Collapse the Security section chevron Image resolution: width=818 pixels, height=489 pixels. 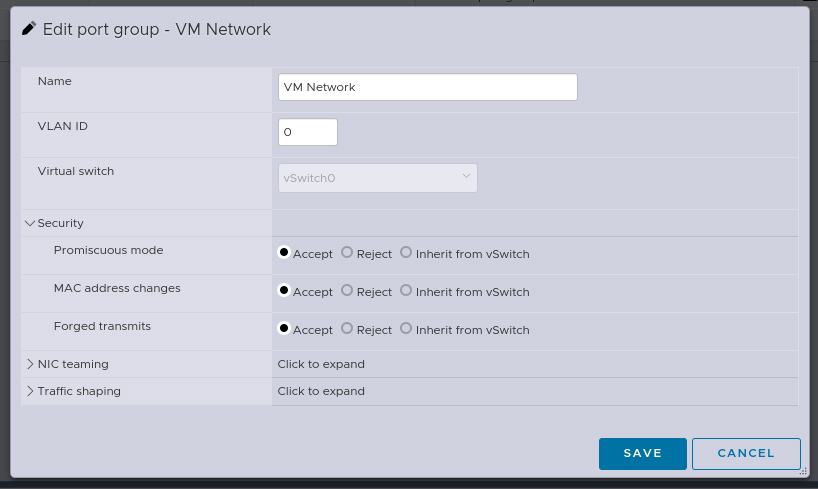[x=30, y=223]
